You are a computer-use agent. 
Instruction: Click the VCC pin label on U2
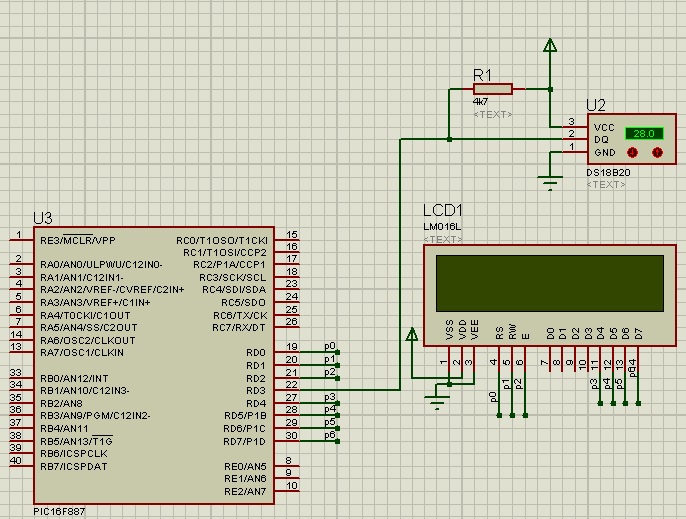604,128
